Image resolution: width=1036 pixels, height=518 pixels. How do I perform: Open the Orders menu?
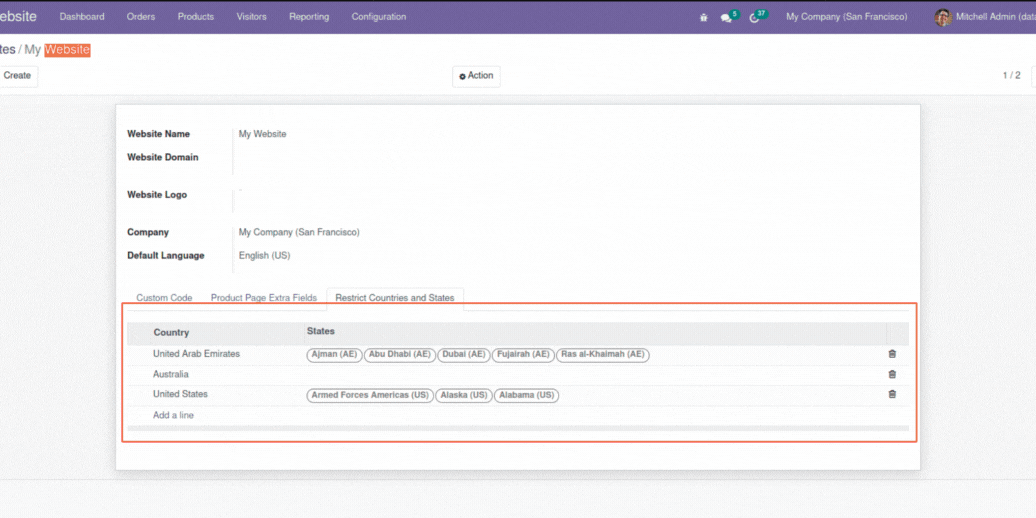click(141, 17)
